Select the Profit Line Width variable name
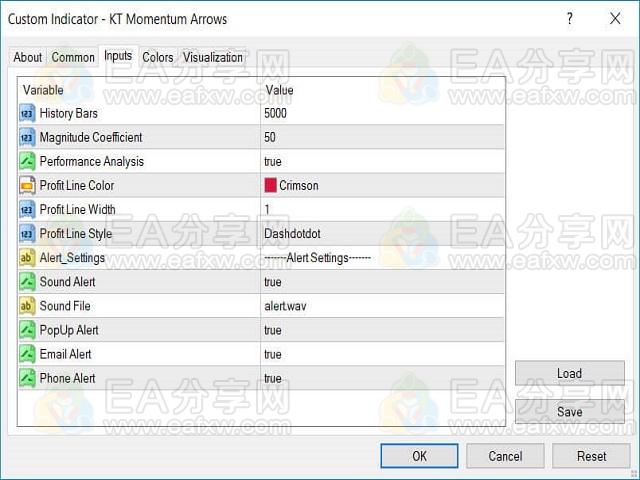The image size is (640, 480). point(78,209)
